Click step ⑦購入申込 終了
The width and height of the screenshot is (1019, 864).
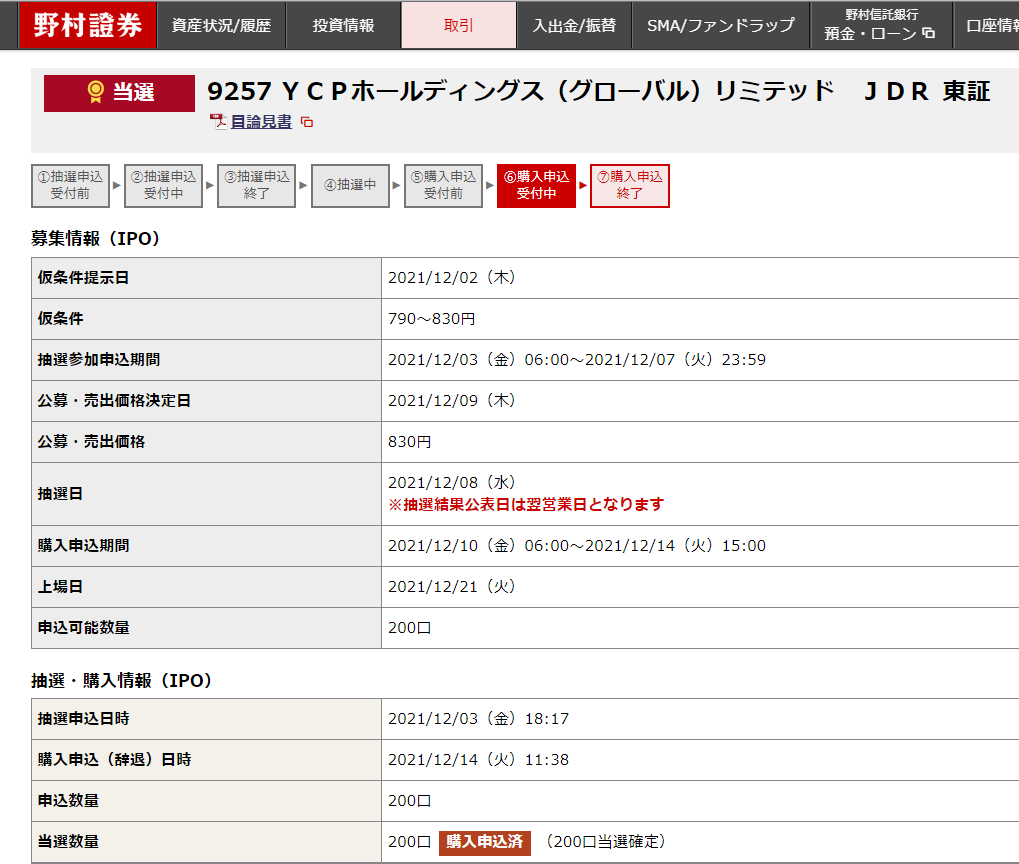630,185
